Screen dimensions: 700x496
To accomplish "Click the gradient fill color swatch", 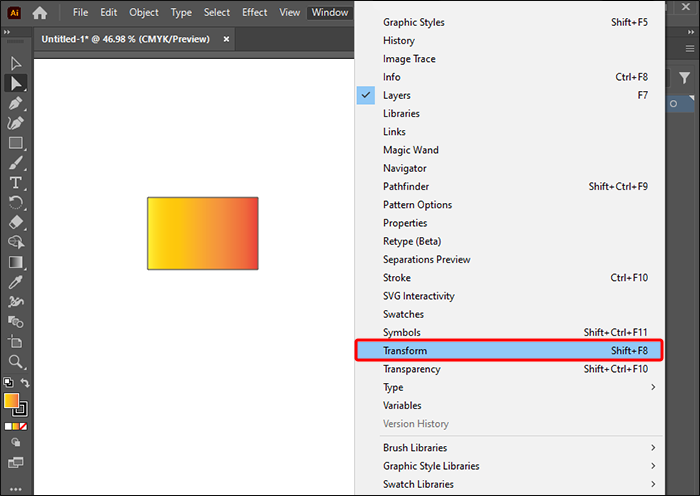I will coord(11,400).
